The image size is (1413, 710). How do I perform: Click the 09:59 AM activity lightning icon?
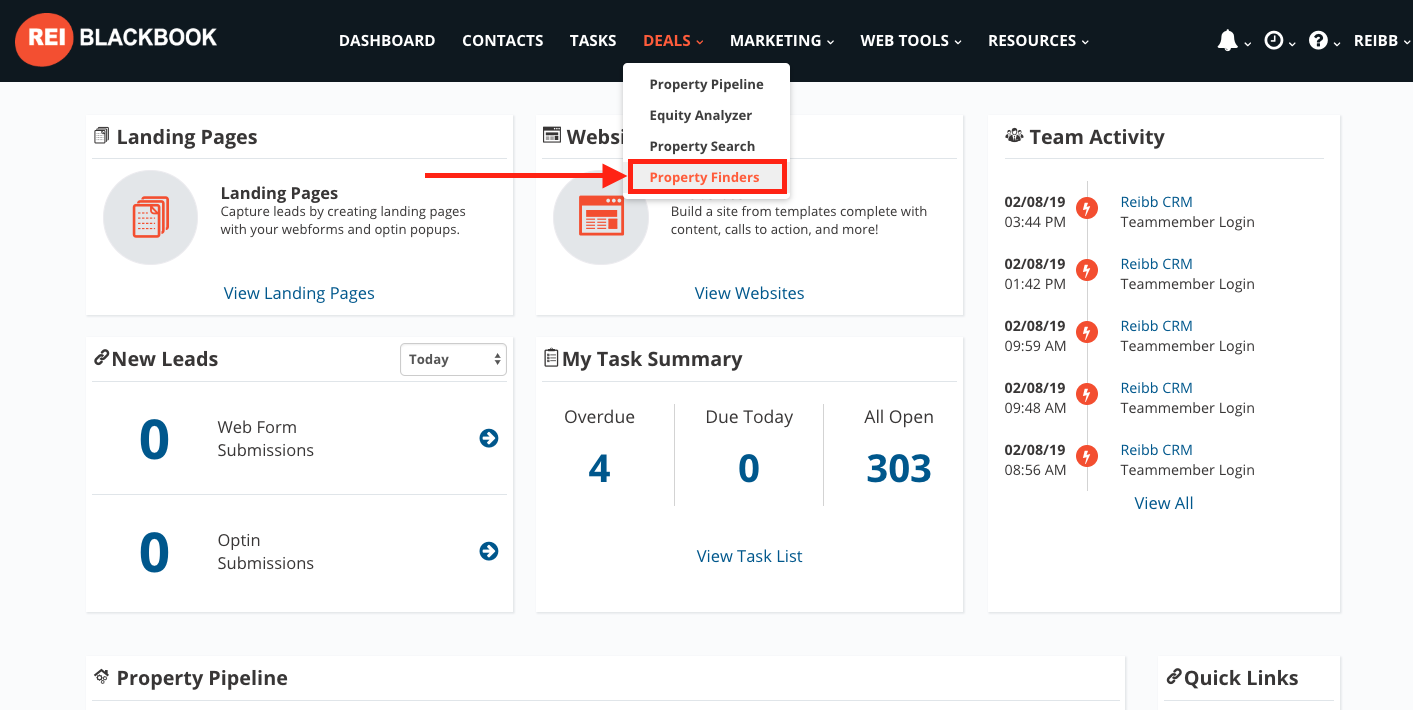[1087, 332]
